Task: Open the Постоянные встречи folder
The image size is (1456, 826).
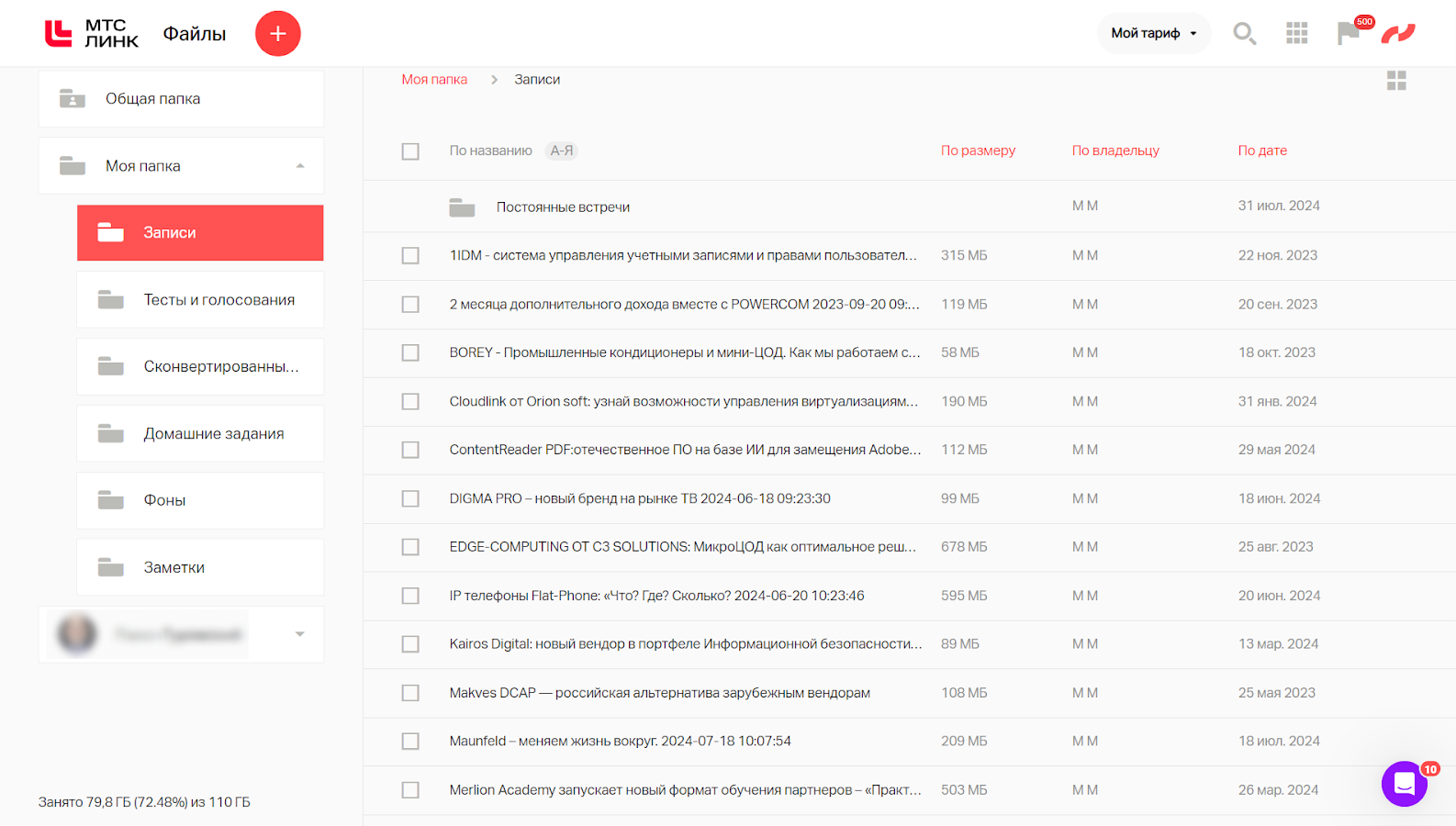Action: (x=563, y=207)
